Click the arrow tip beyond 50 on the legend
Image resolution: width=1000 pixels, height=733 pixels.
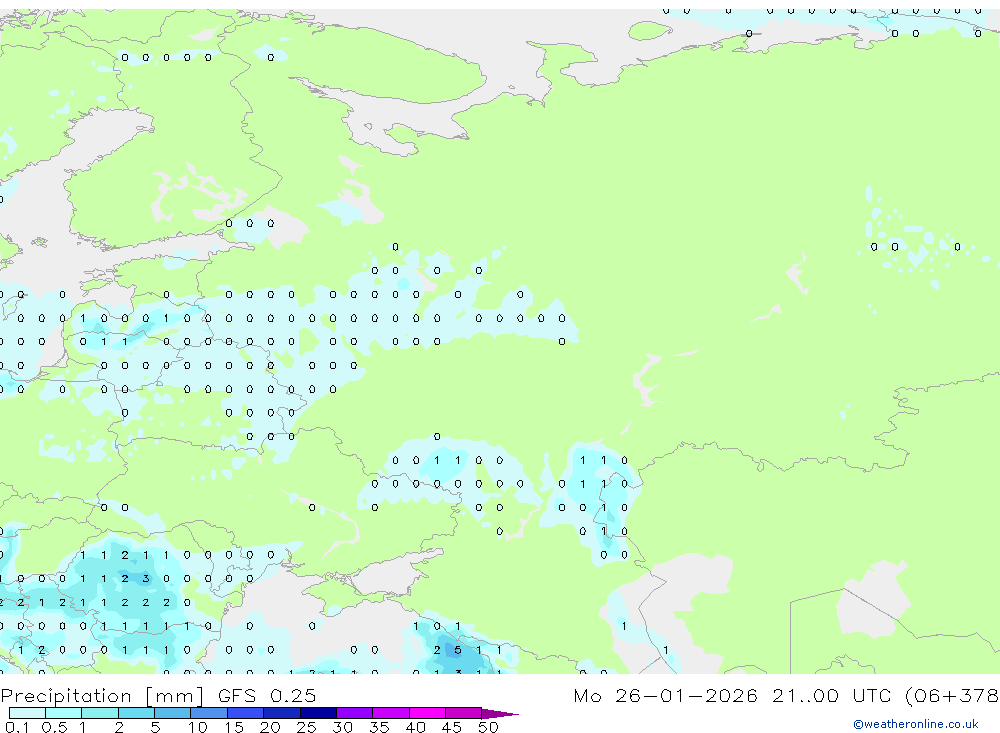[x=500, y=713]
